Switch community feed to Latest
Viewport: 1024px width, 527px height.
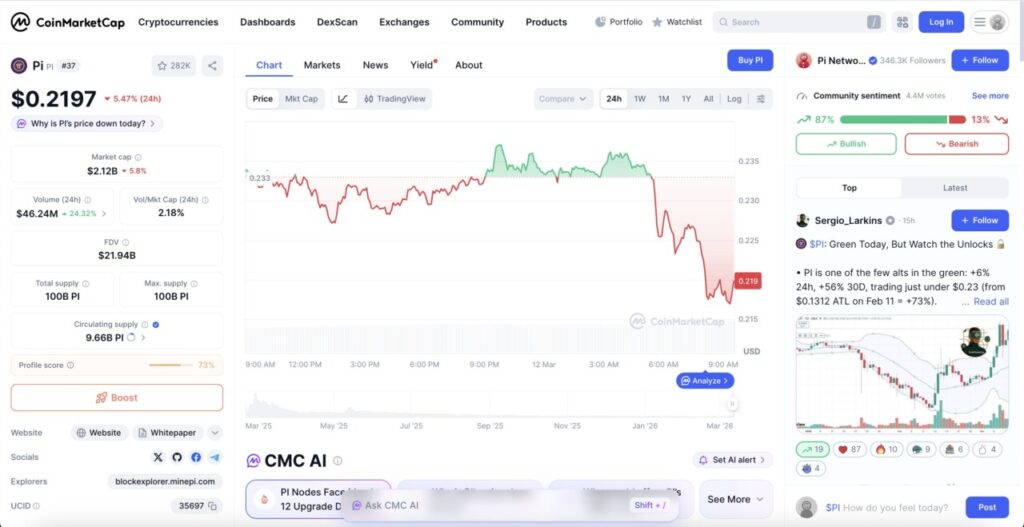coord(955,188)
